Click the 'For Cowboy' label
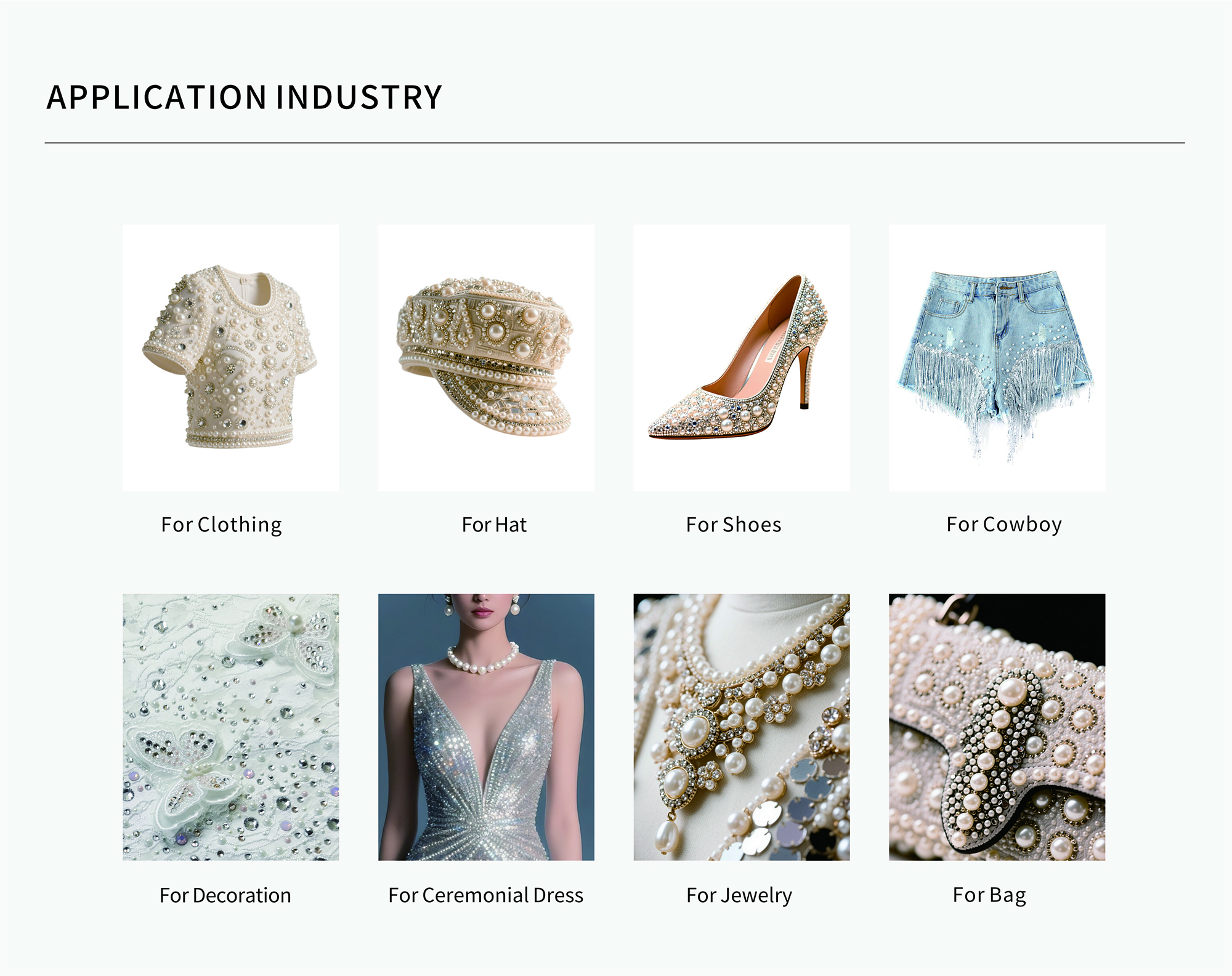 (1004, 525)
